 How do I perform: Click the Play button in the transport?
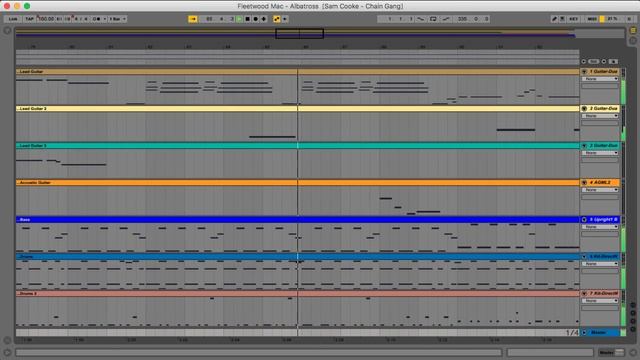click(x=239, y=19)
